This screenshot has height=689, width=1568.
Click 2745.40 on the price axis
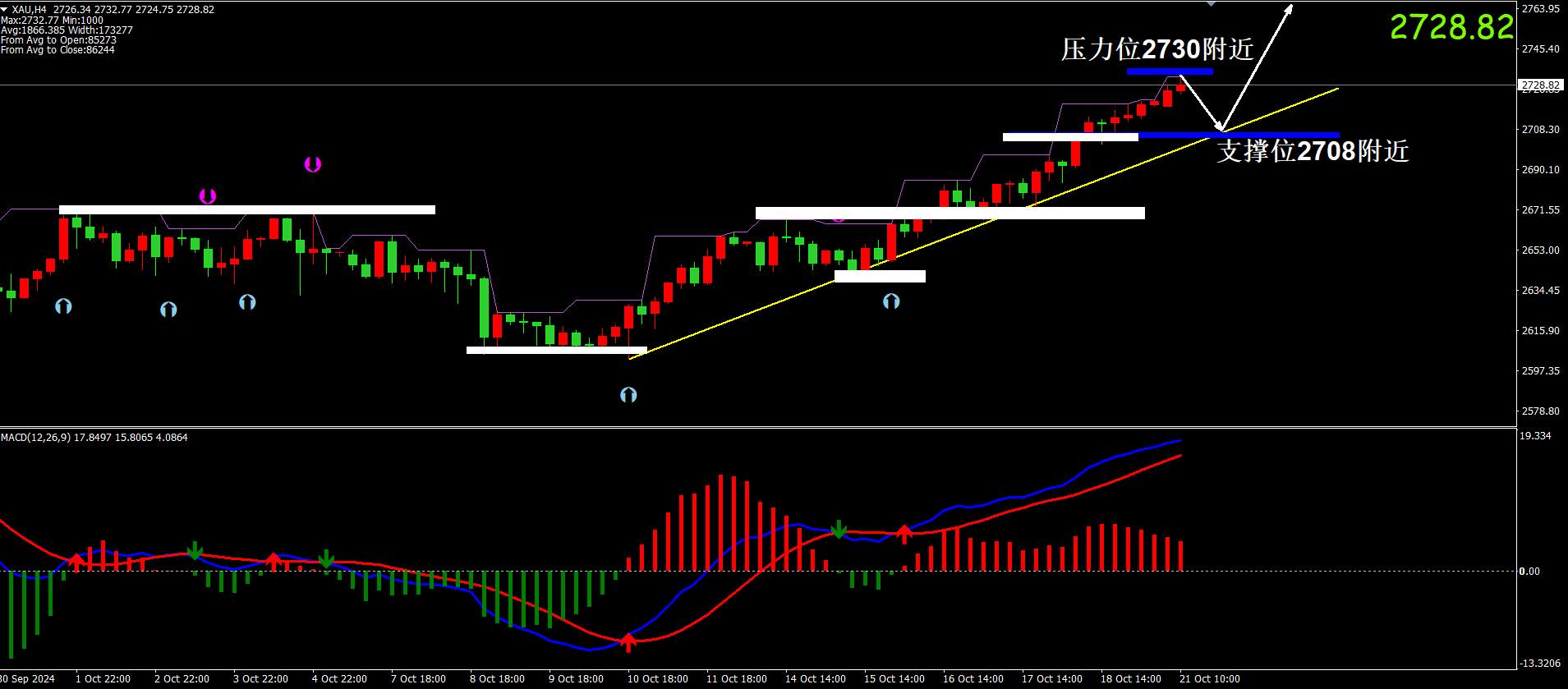(1540, 49)
